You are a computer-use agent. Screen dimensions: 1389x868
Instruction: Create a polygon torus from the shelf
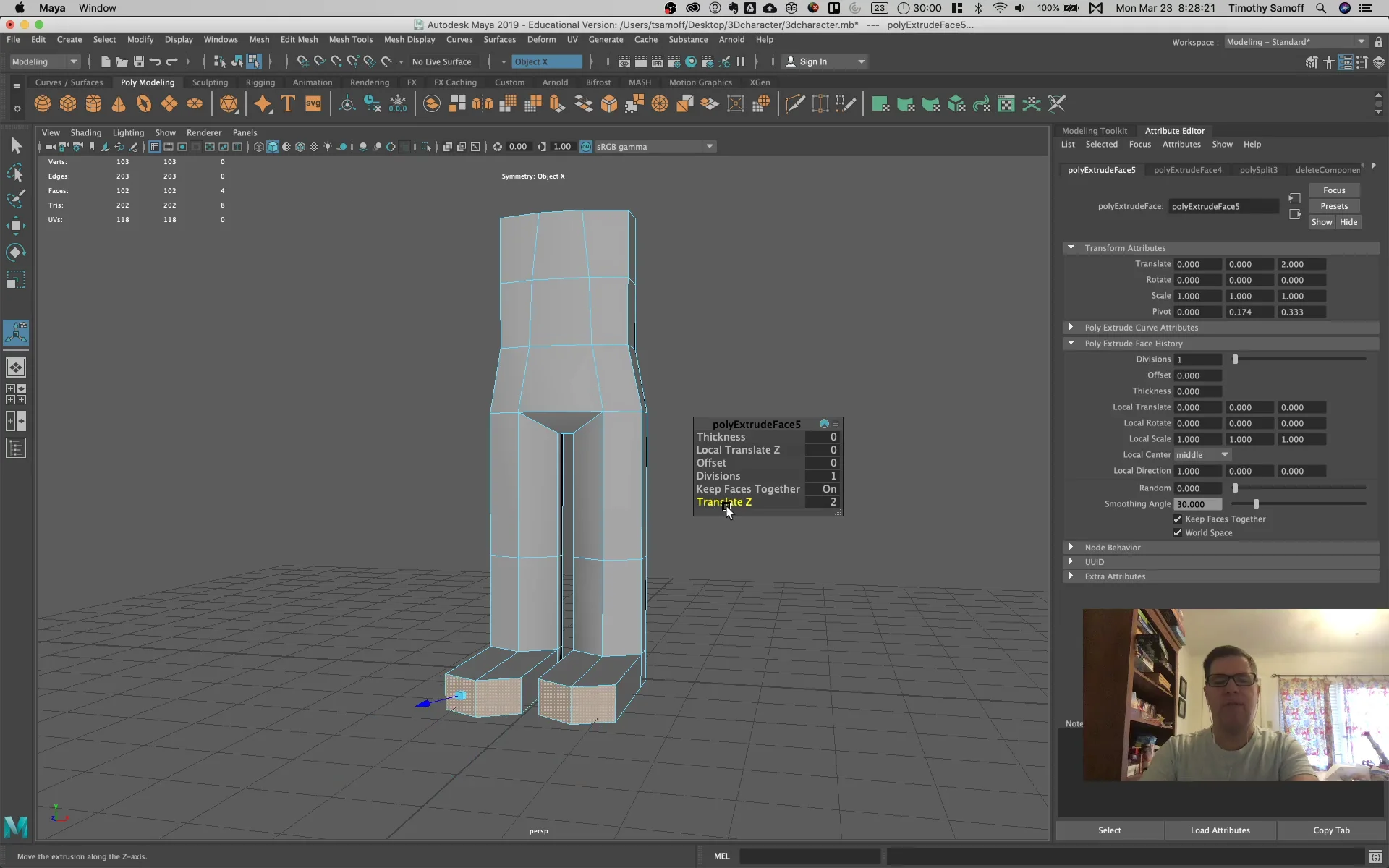(144, 104)
